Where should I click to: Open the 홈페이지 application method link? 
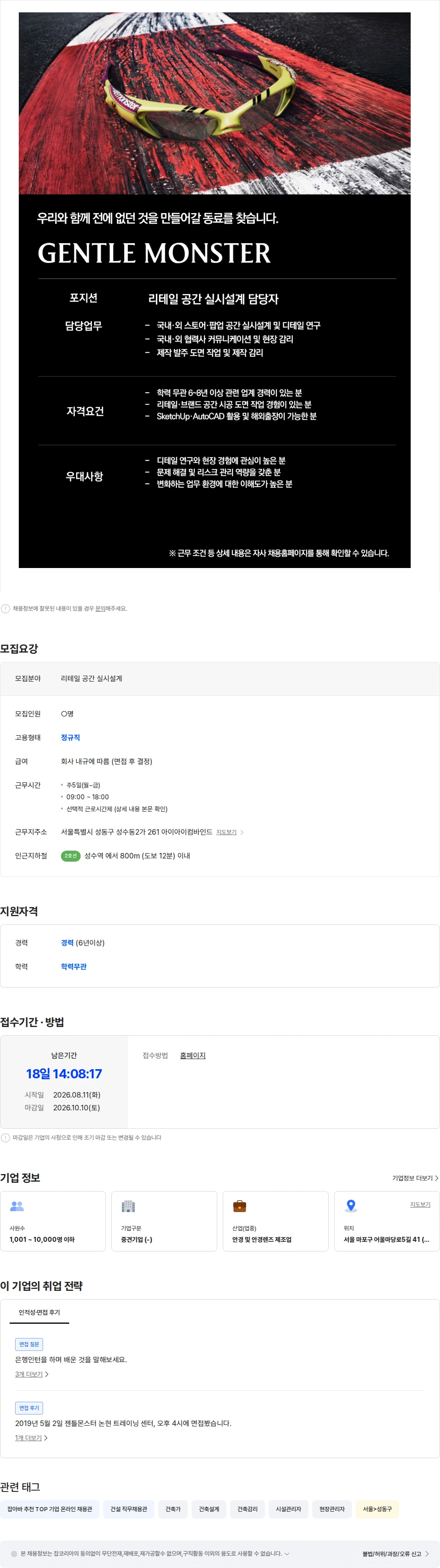click(x=192, y=1055)
